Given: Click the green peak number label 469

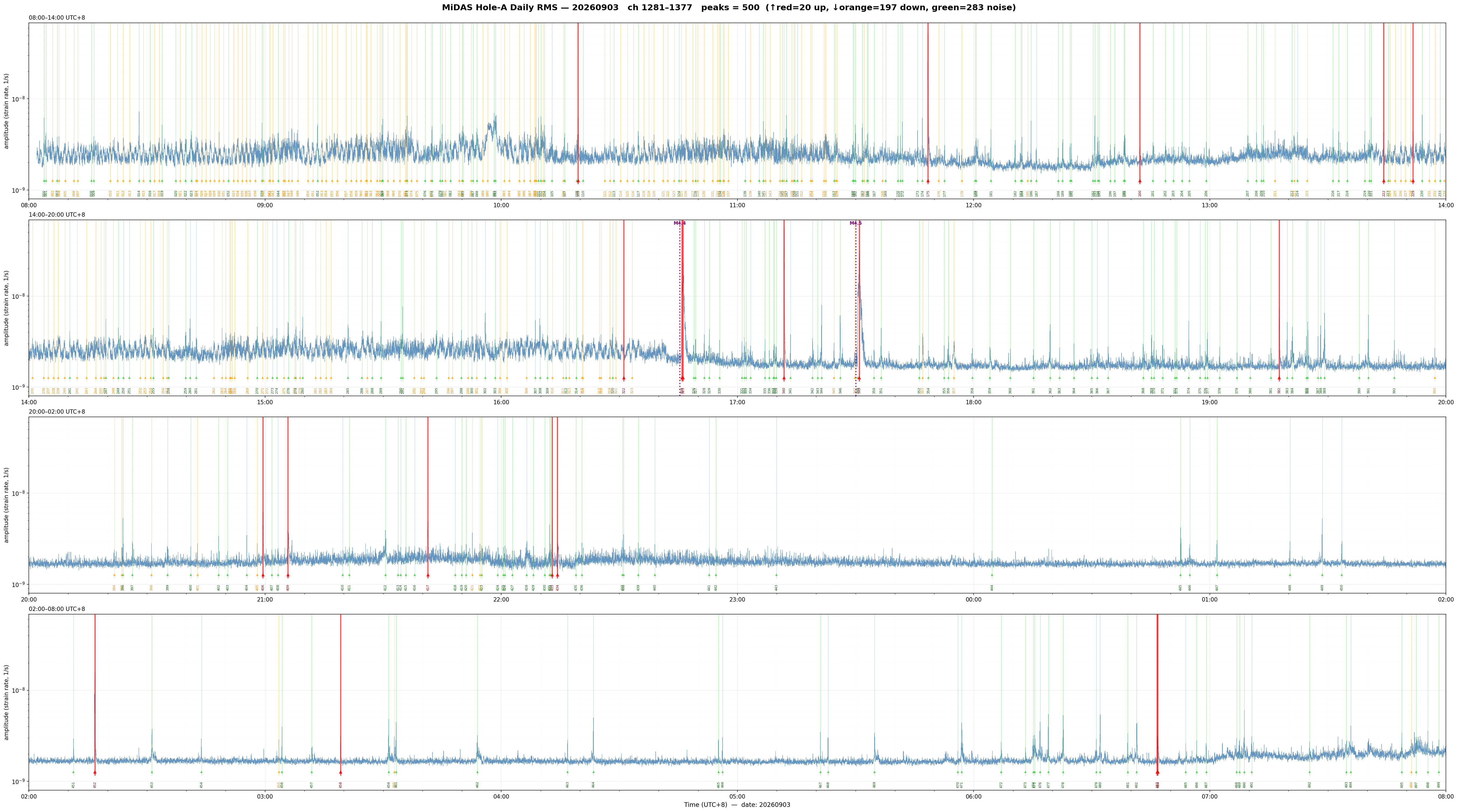Looking at the screenshot, I should [874, 785].
